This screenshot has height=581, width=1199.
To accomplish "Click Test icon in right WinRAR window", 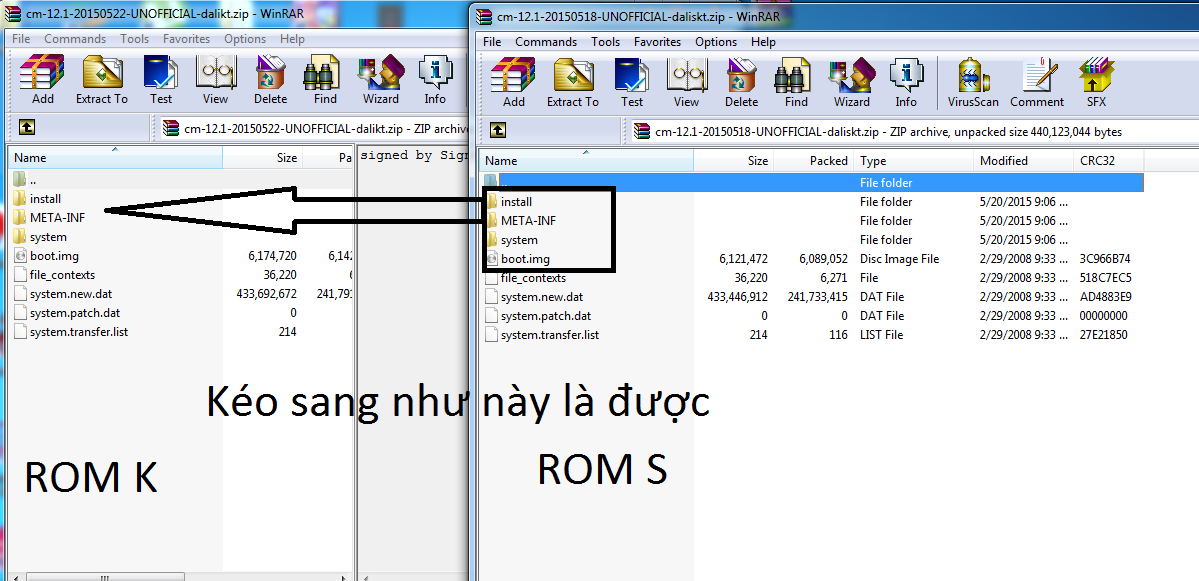I will (632, 83).
